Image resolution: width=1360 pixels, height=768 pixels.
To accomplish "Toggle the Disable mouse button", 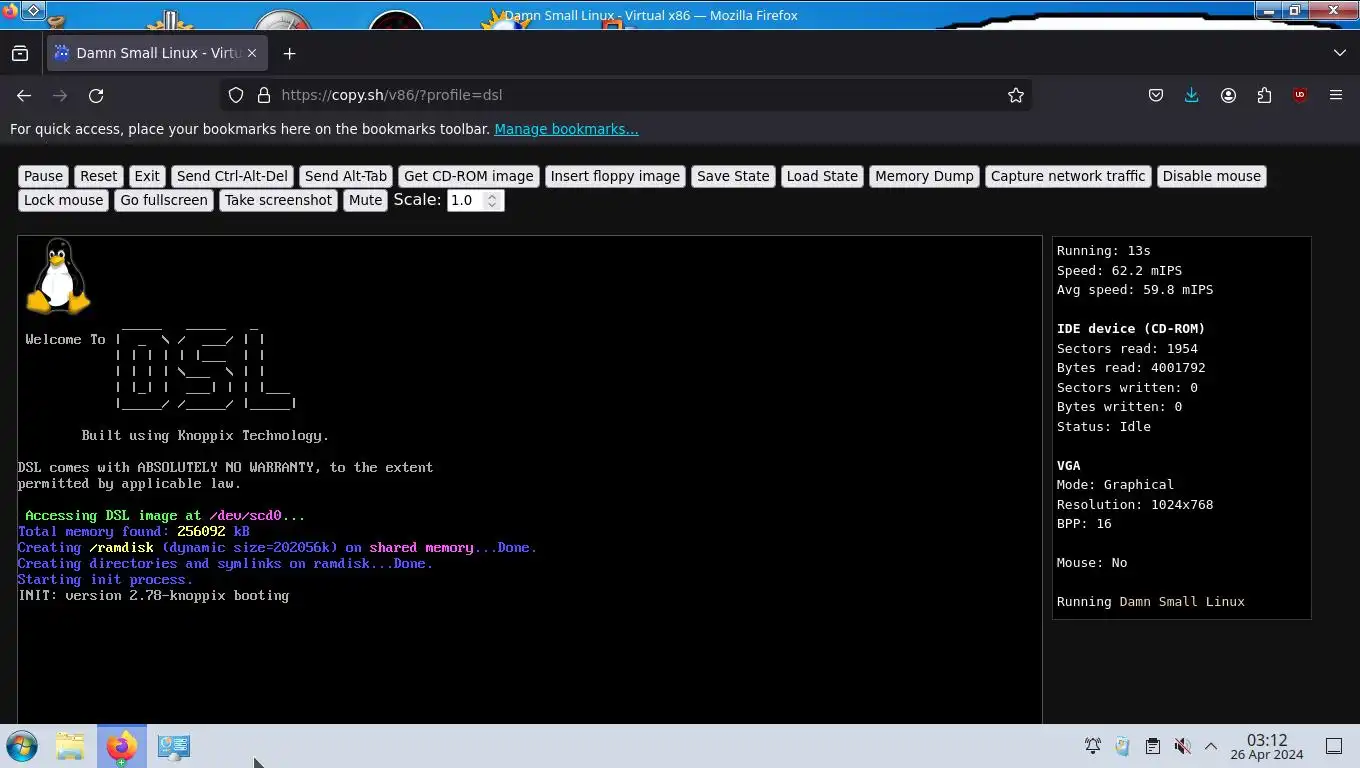I will click(x=1212, y=176).
